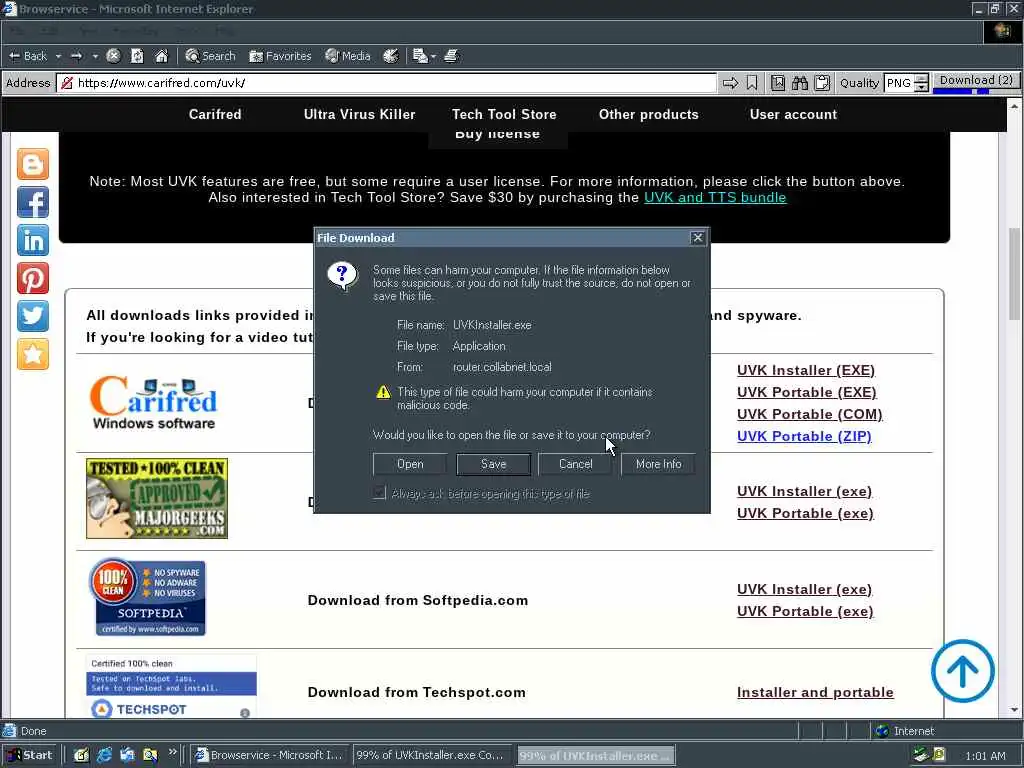Click the binoculars find icon
The height and width of the screenshot is (768, 1024).
800,83
